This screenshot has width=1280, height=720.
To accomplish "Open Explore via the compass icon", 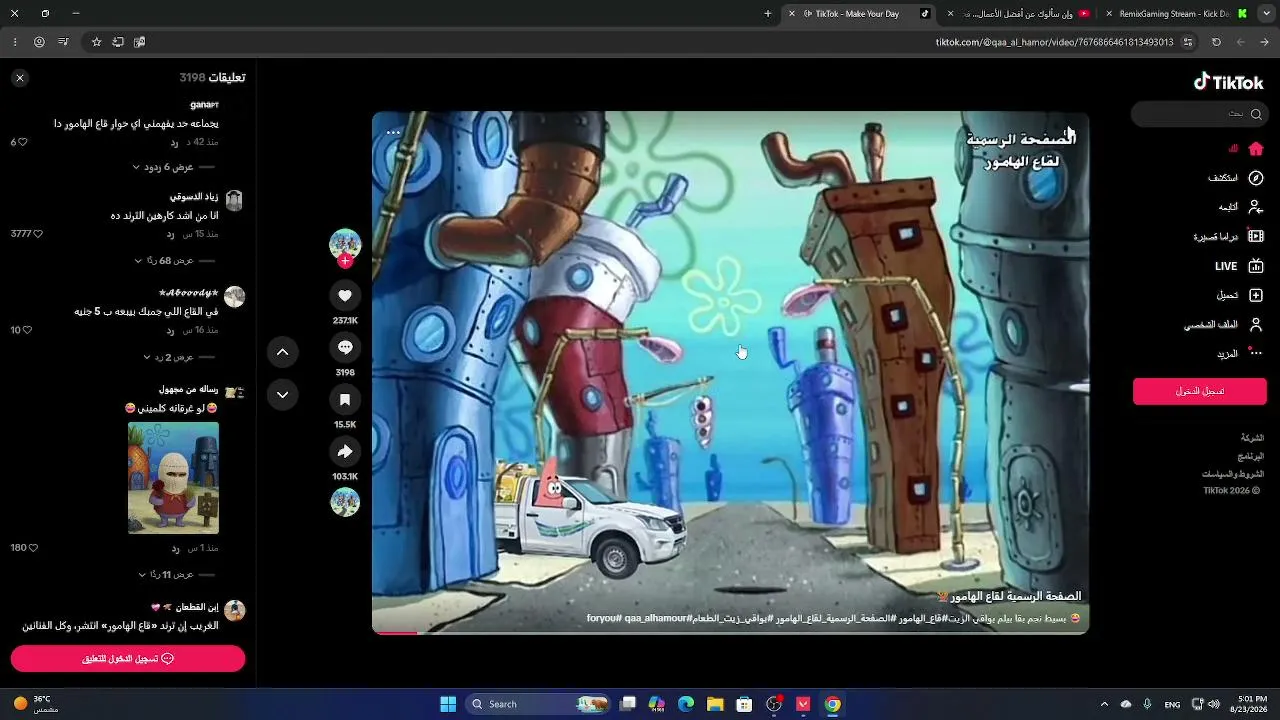I will (x=1256, y=178).
